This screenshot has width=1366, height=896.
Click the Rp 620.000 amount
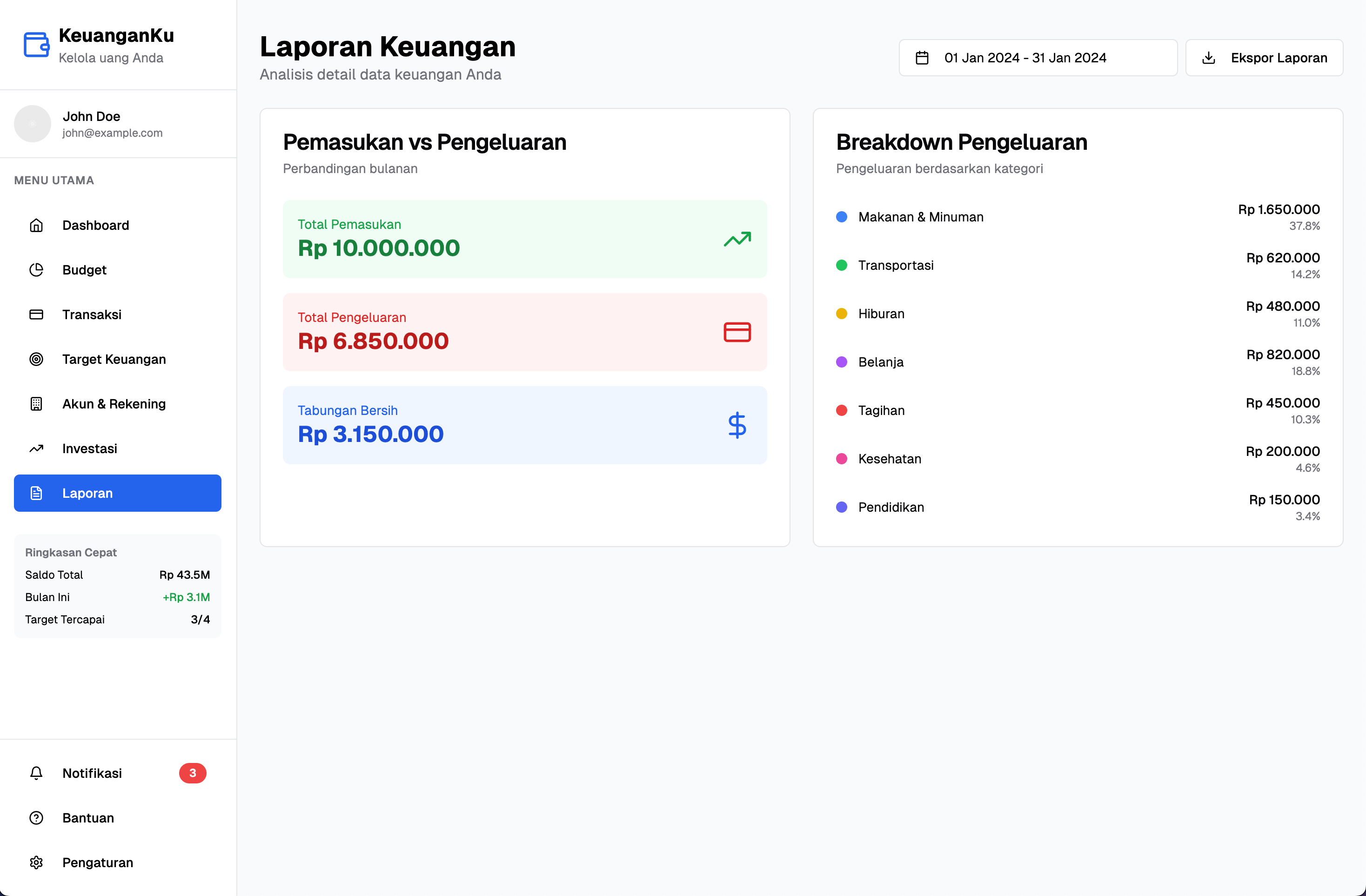[x=1283, y=258]
